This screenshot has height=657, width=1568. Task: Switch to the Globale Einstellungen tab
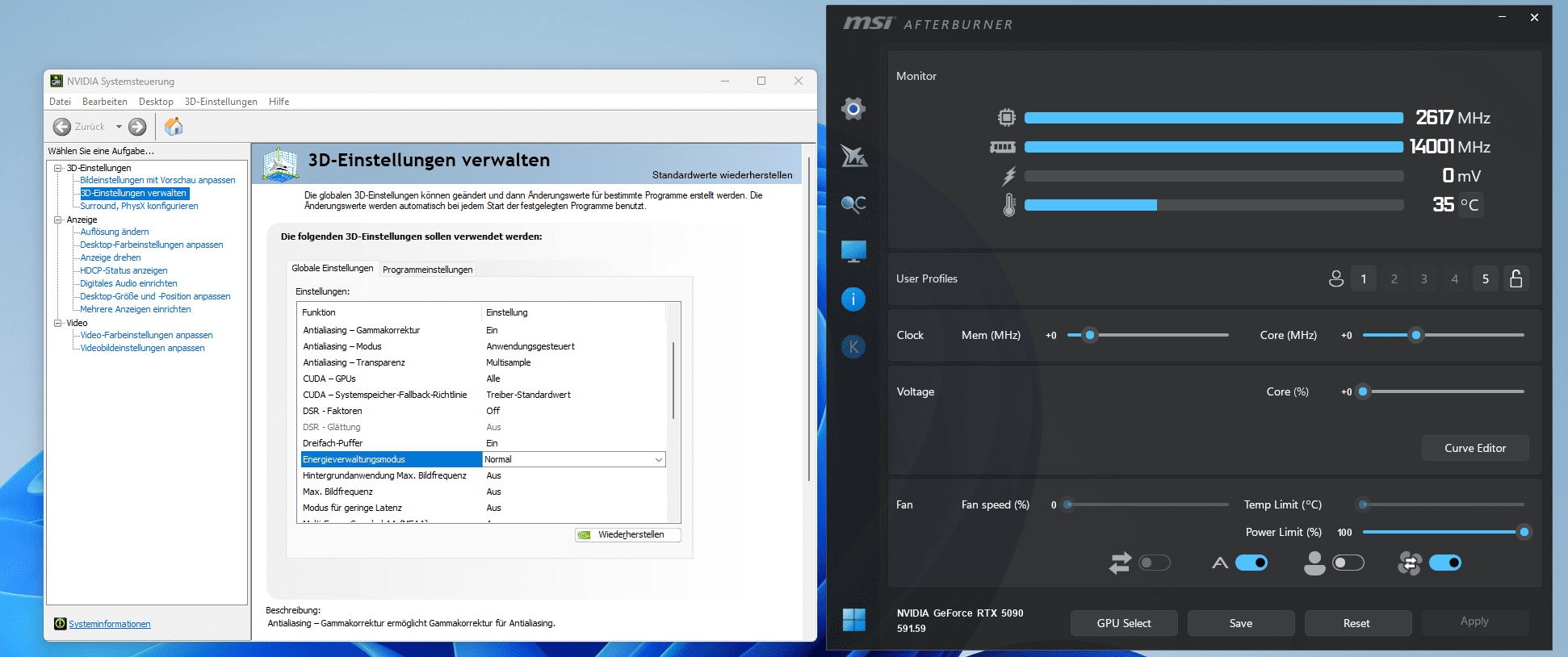333,268
